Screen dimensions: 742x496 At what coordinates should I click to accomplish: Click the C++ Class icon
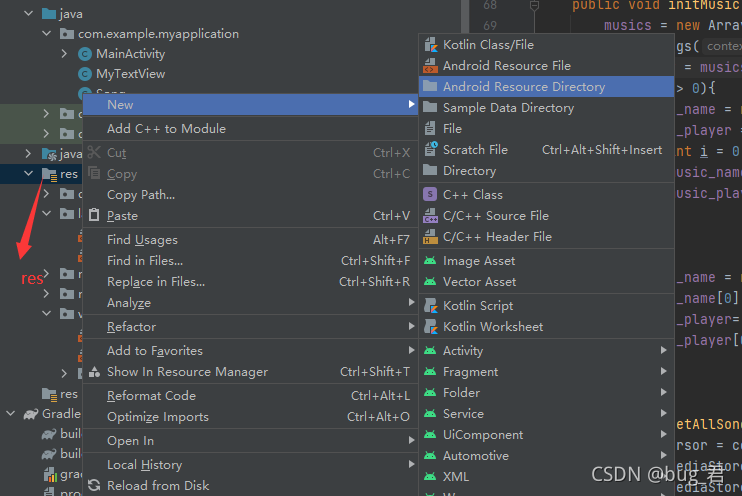tap(430, 195)
